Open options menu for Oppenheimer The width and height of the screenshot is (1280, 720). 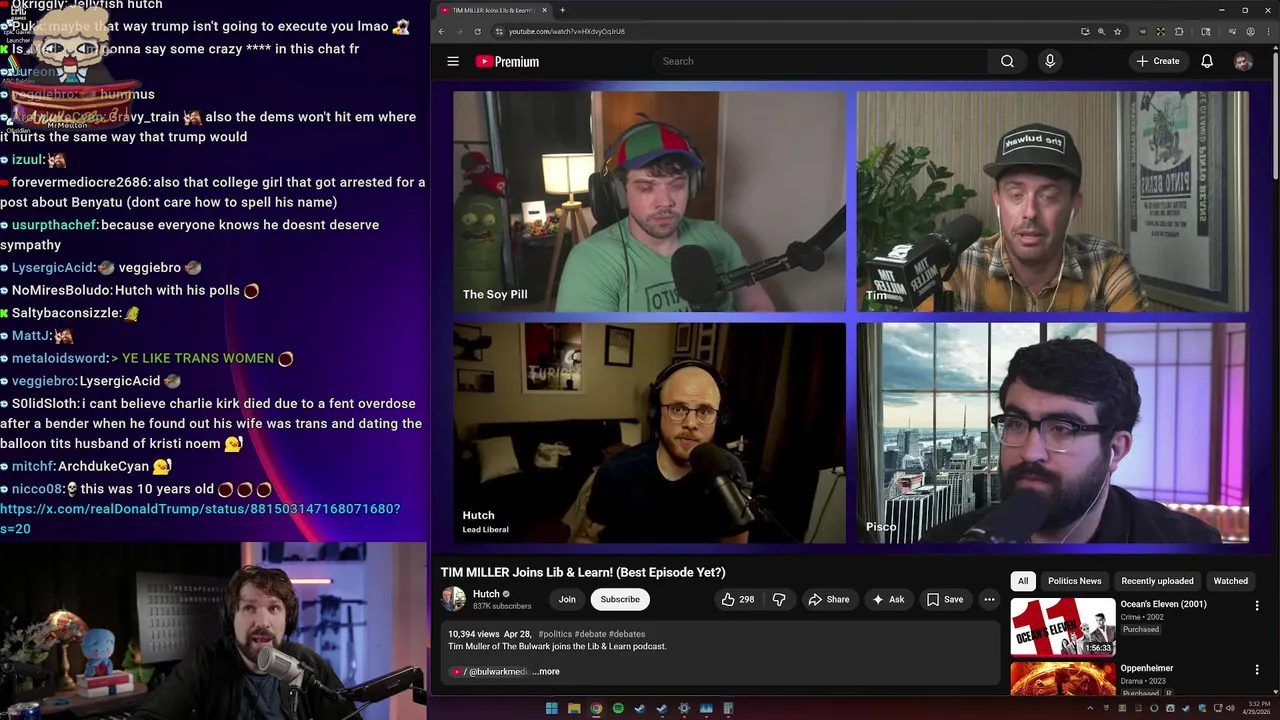[1257, 670]
